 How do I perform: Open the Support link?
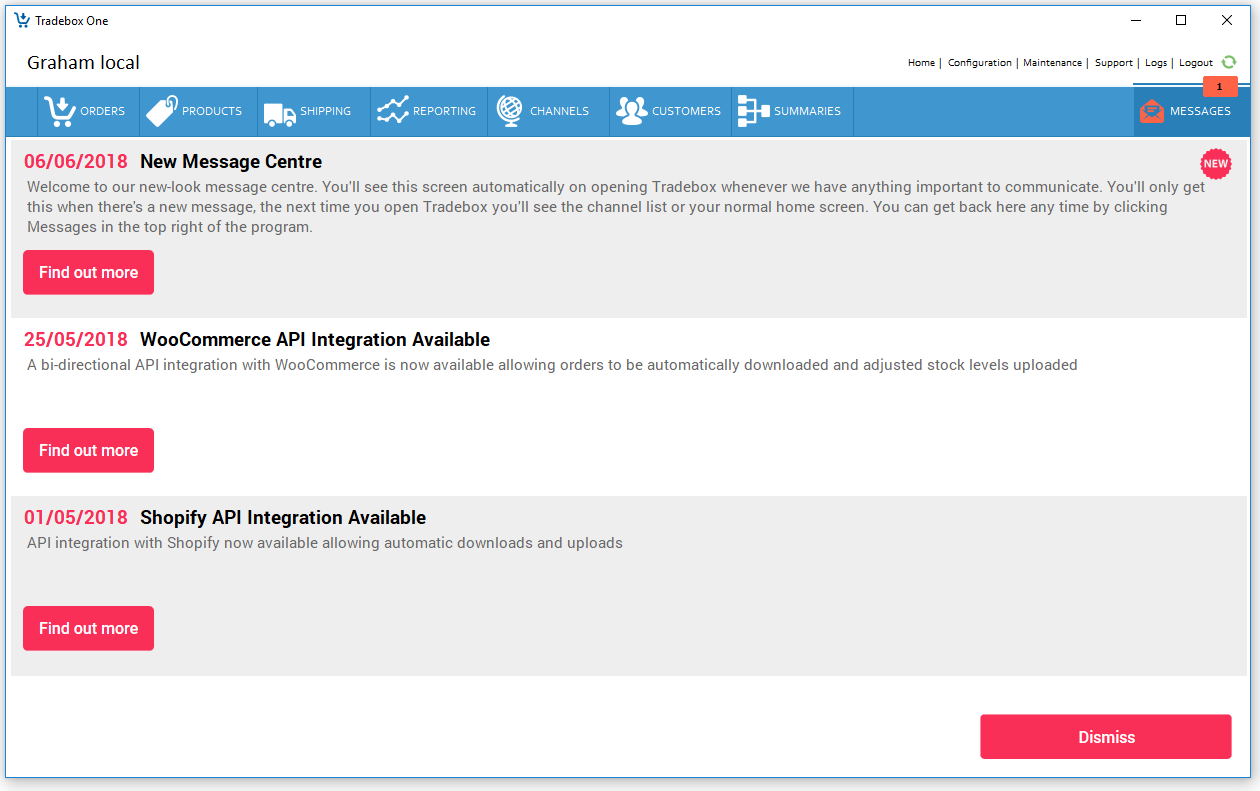[1114, 63]
